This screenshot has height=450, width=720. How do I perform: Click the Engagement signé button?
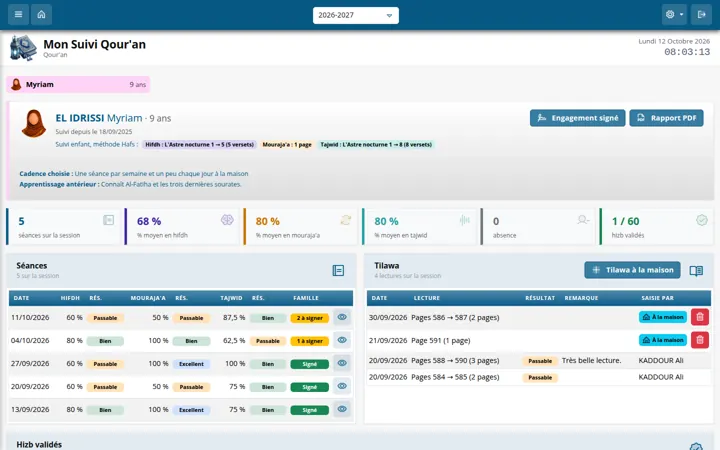(577, 118)
